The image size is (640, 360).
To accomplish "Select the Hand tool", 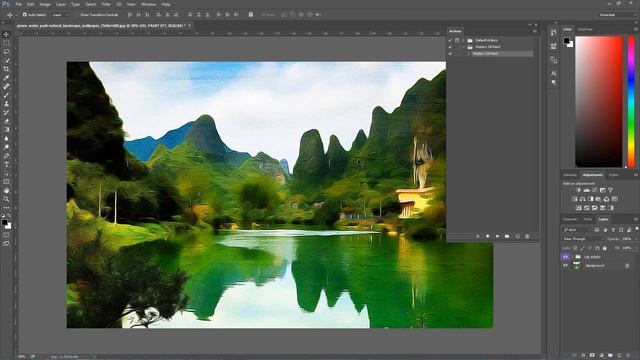I will click(6, 190).
